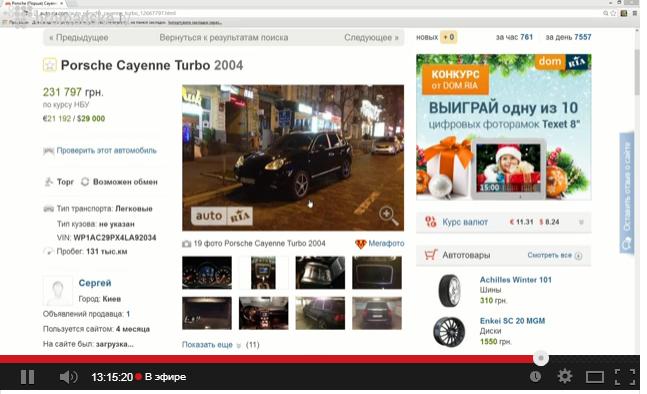The image size is (647, 394).
Task: Open seller's listings count '1'
Action: click(128, 314)
